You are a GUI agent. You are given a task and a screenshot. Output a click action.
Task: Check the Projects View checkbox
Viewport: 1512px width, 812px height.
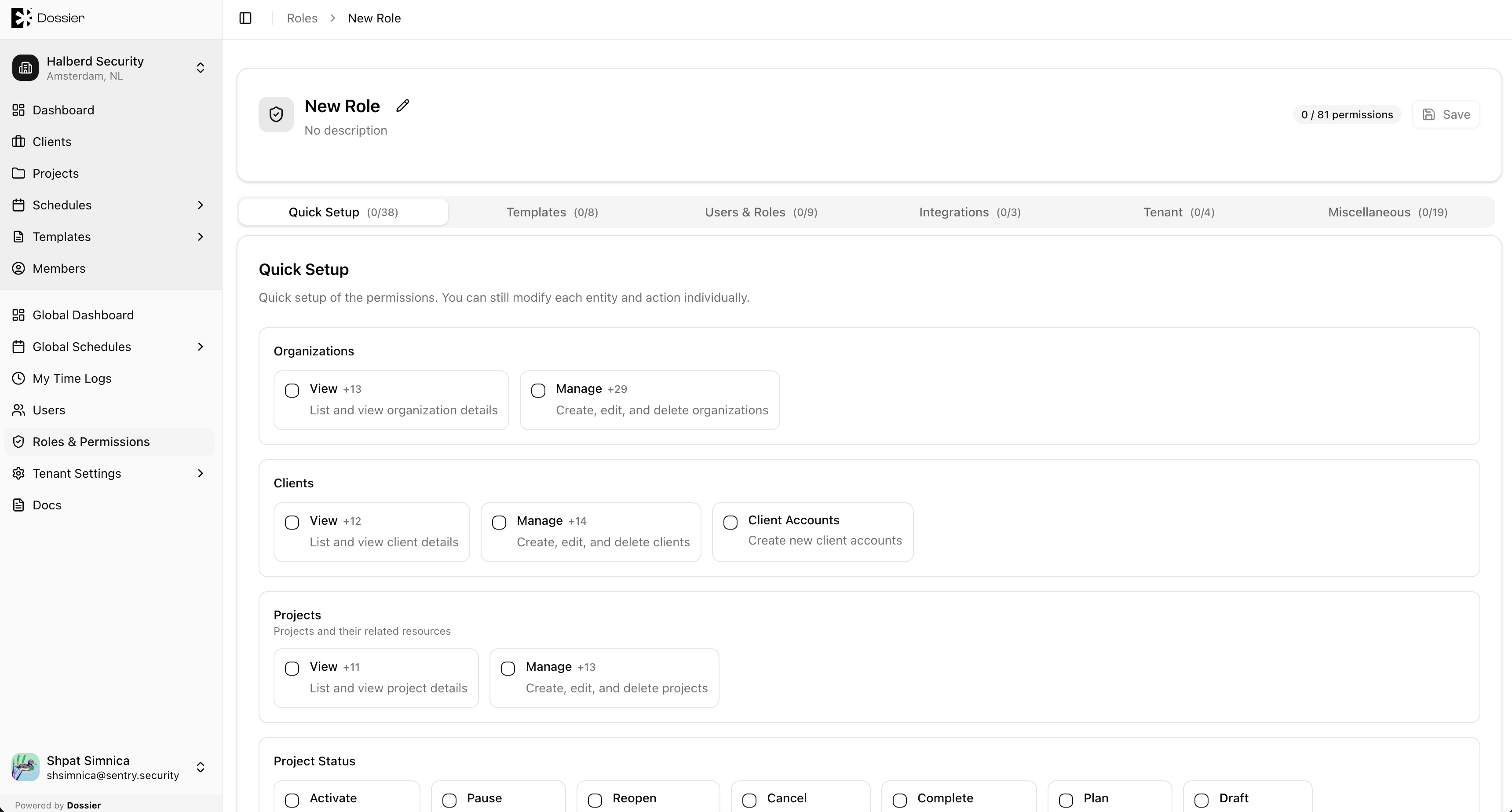point(292,668)
